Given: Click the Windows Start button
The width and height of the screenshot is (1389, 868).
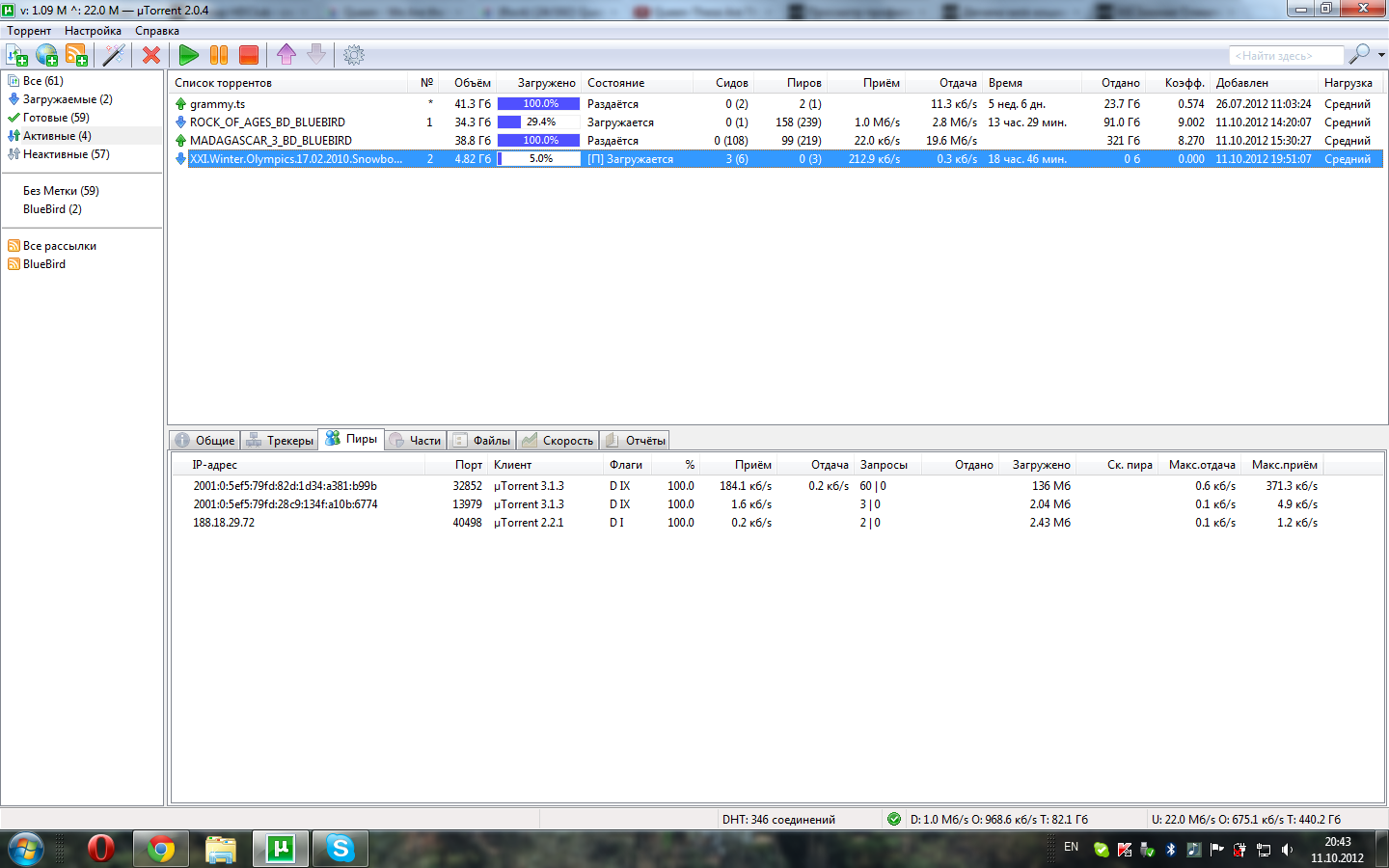Looking at the screenshot, I should (26, 849).
